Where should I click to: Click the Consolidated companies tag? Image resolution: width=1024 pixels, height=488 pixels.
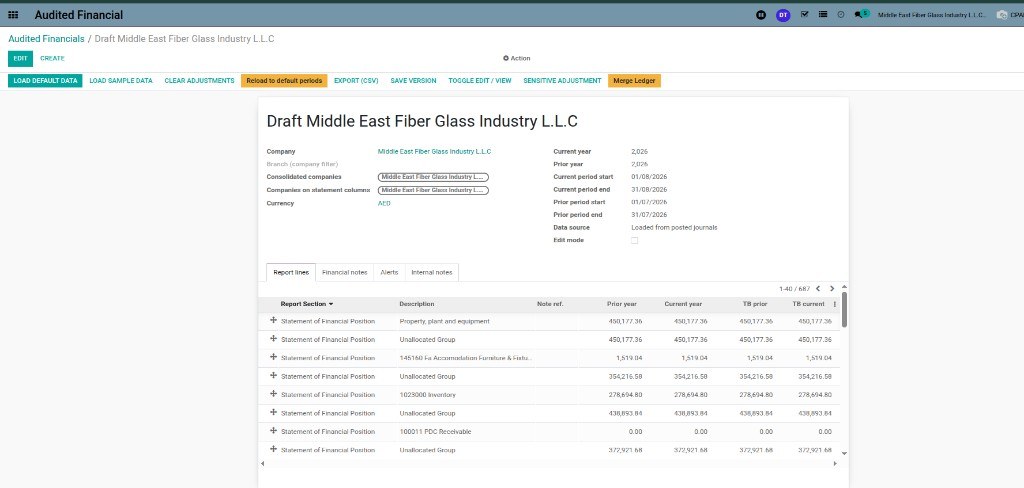433,177
